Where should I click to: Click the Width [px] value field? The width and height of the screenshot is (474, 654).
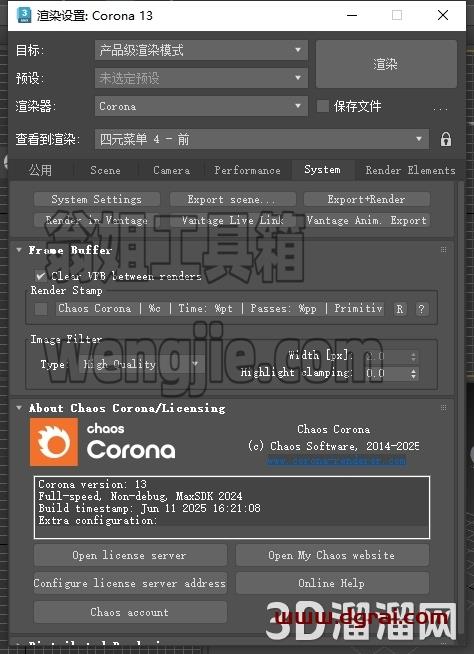[386, 357]
